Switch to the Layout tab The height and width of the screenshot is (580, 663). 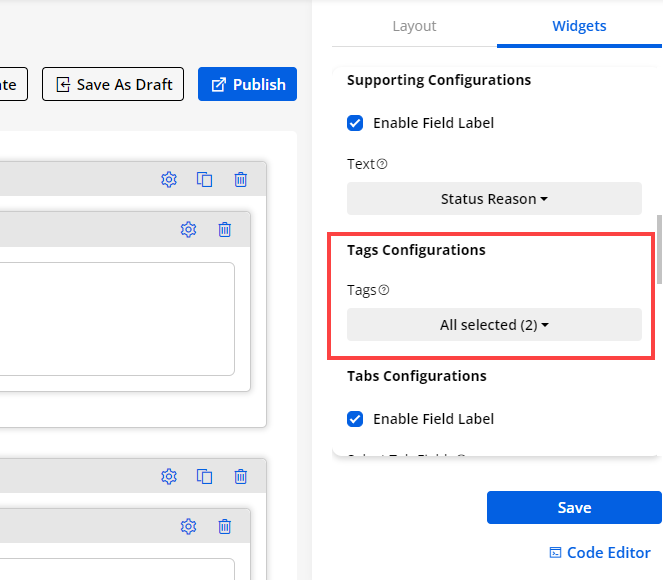414,26
